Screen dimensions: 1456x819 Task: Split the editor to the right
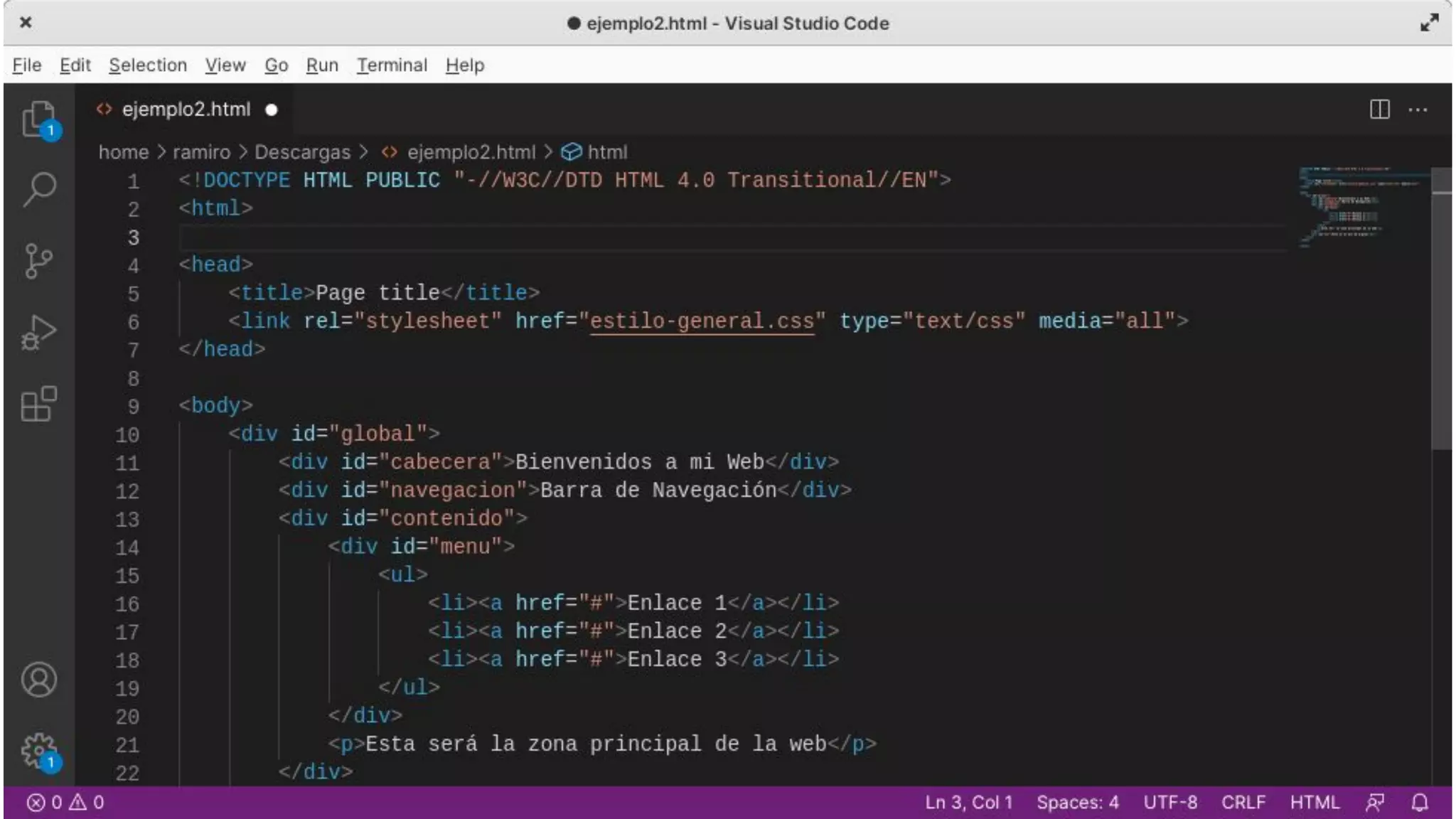1379,109
